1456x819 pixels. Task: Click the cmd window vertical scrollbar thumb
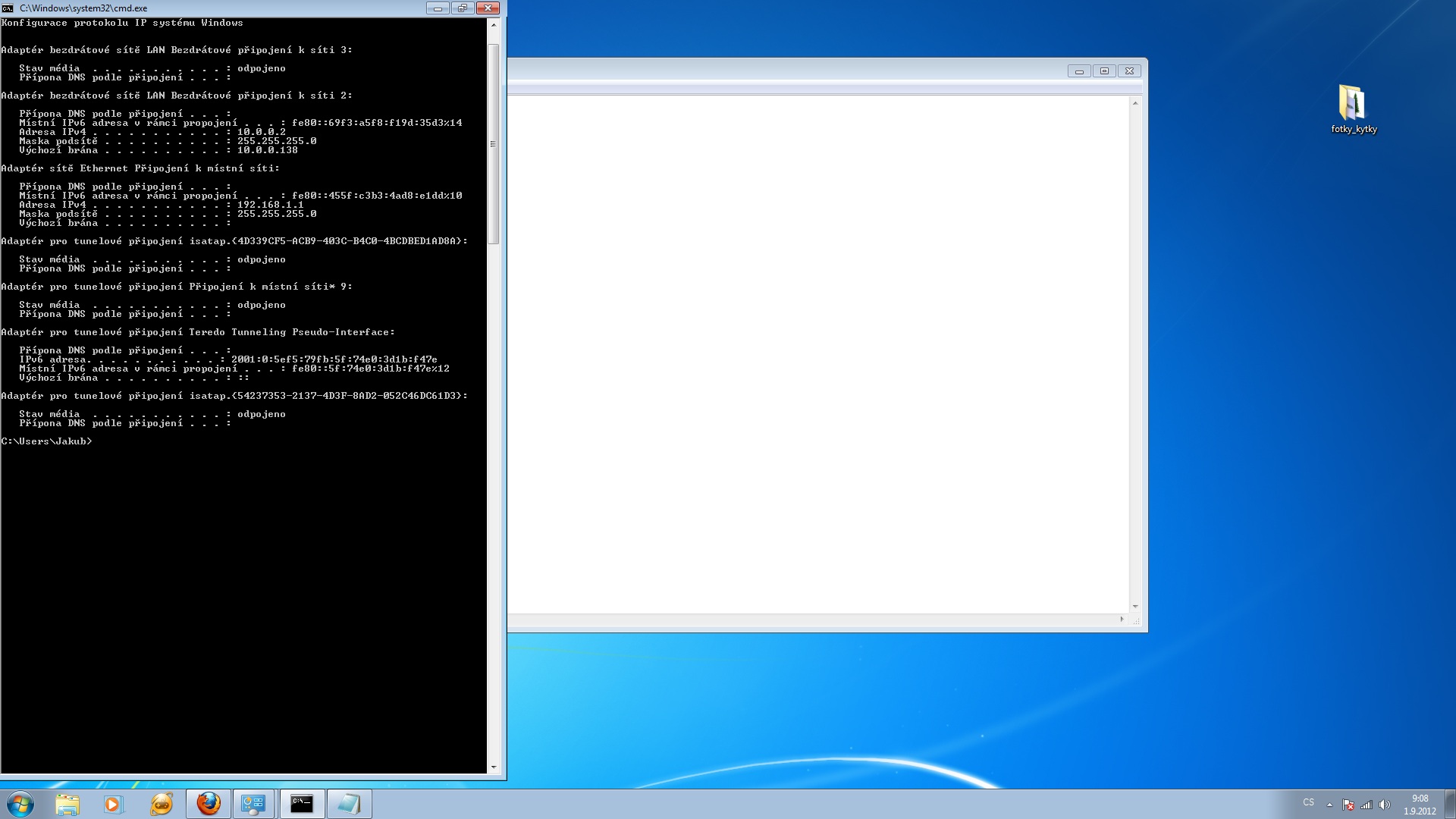click(x=493, y=144)
